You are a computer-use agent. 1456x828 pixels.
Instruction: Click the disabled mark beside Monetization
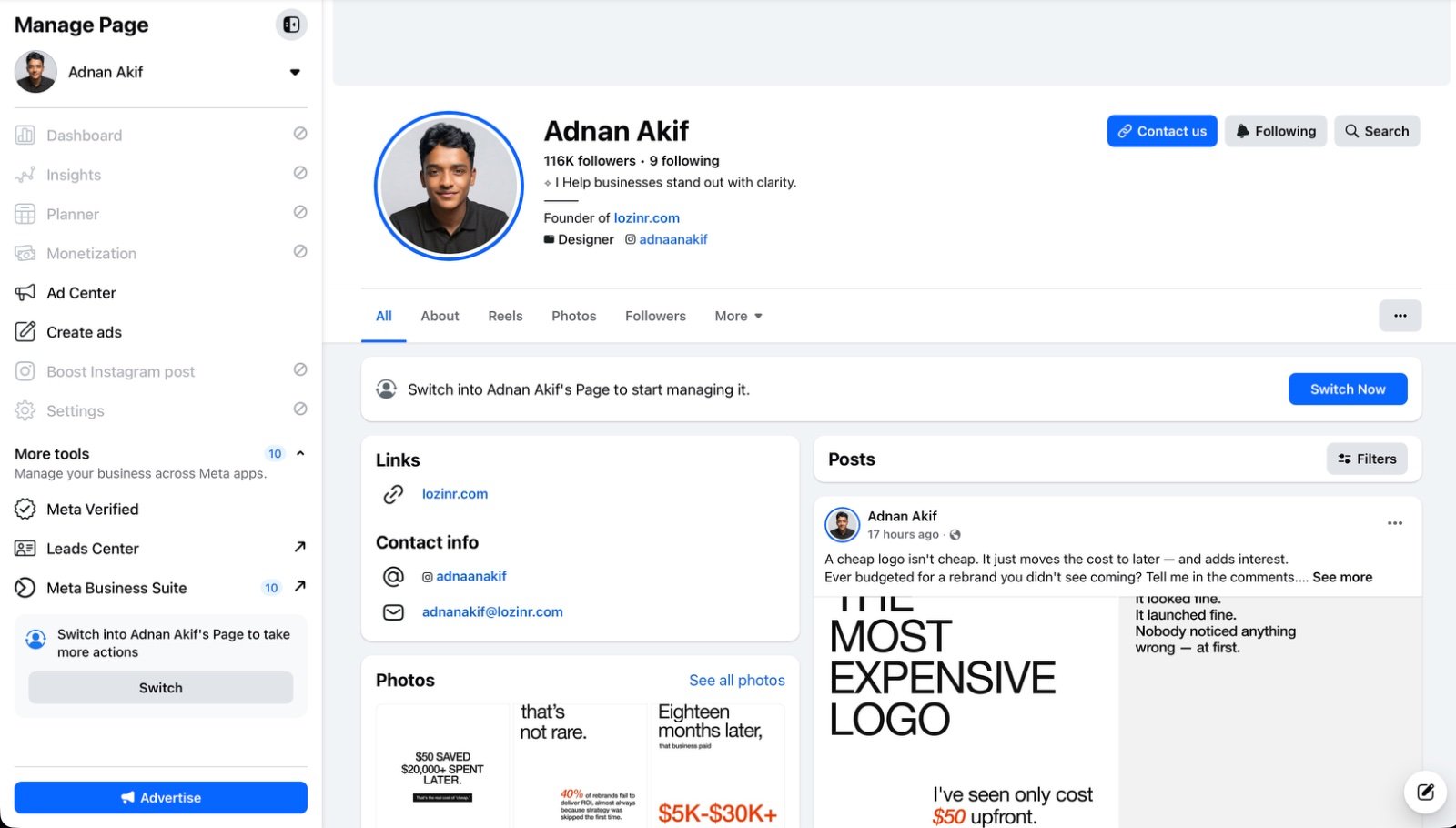click(300, 251)
